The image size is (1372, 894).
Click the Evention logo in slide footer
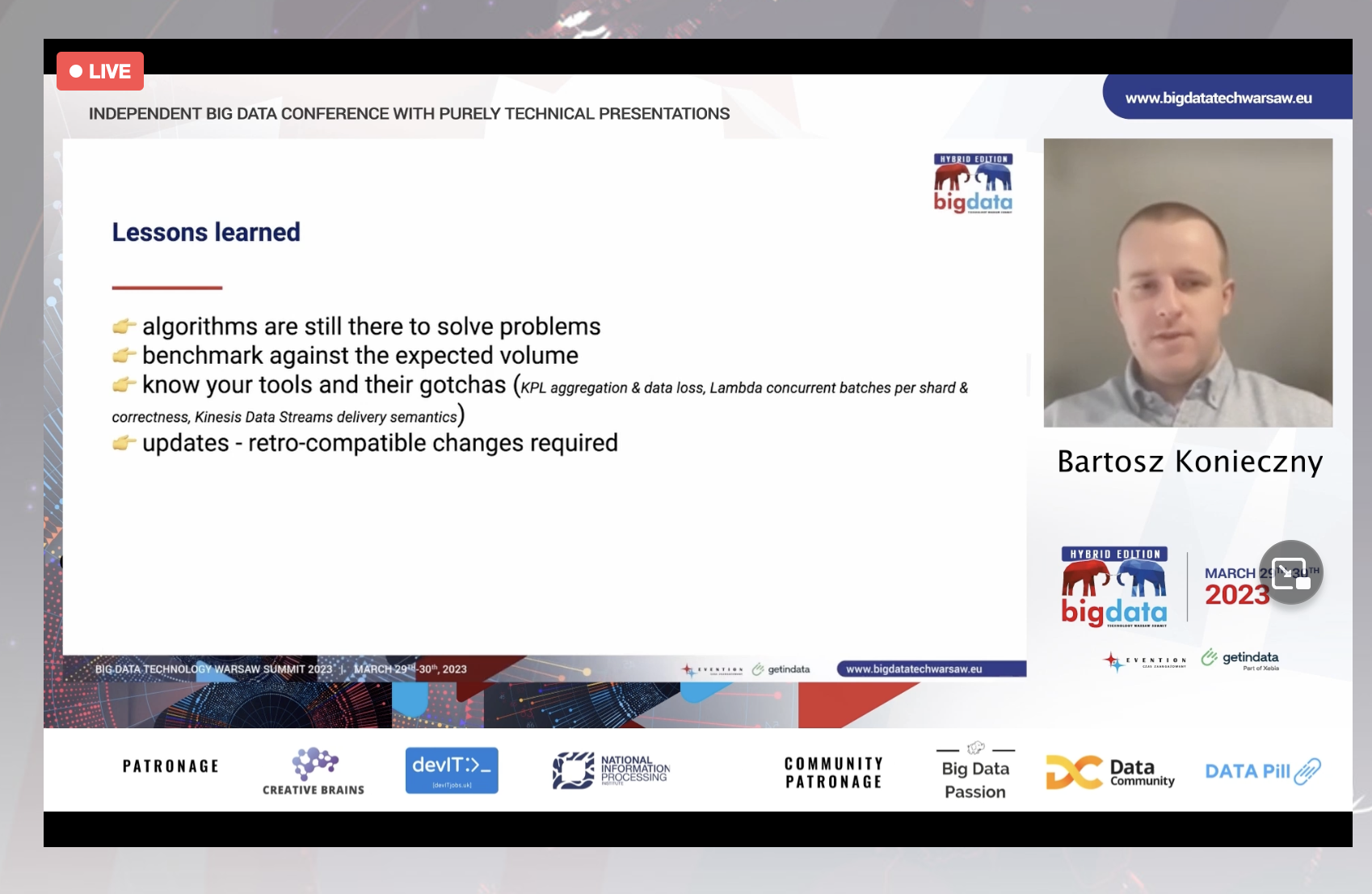[712, 669]
